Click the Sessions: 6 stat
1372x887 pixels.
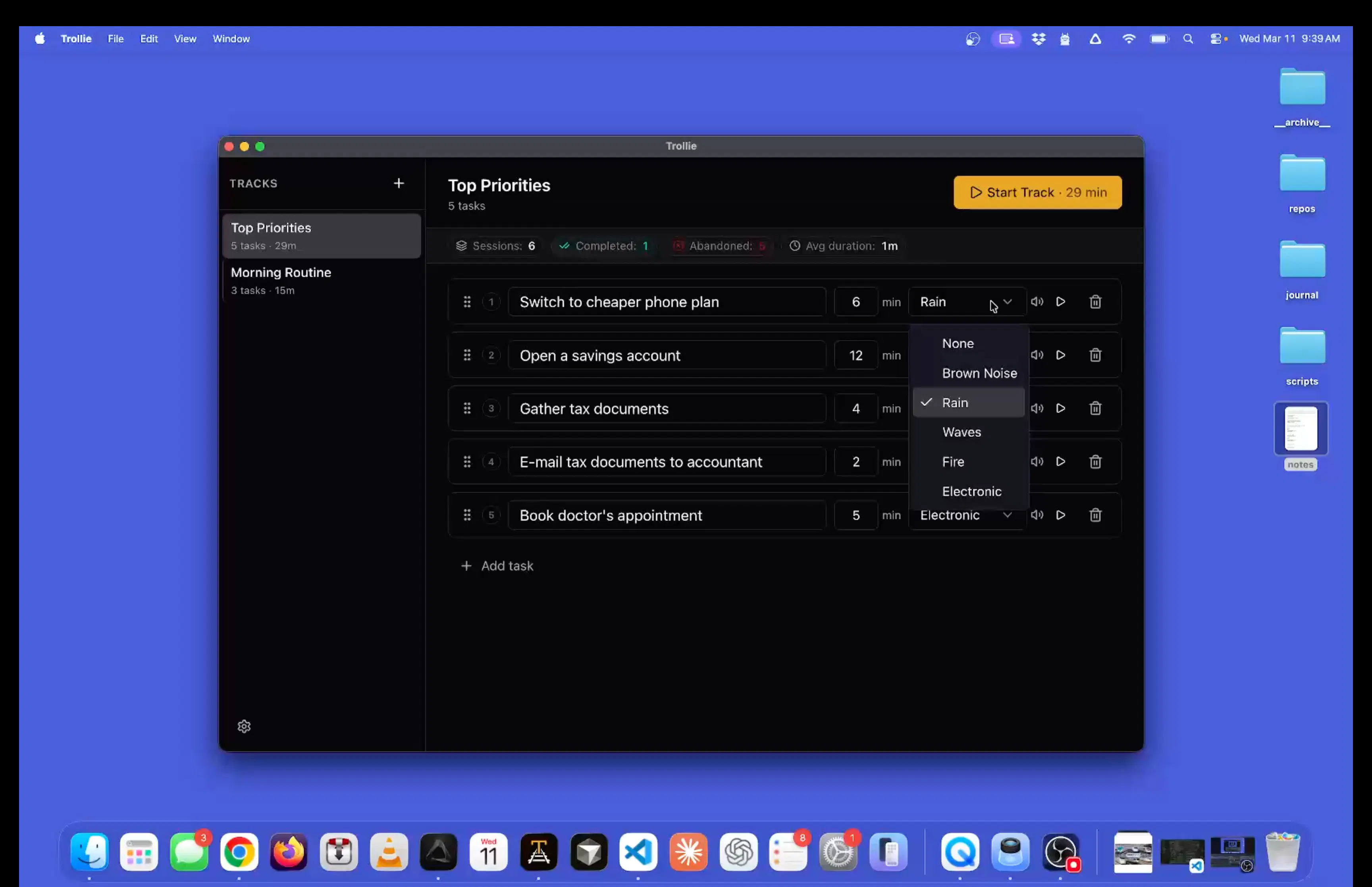click(496, 246)
